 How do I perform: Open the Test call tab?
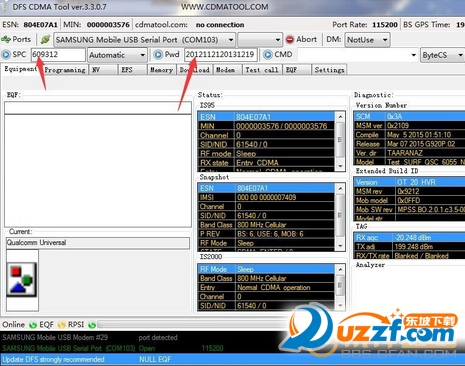(262, 70)
